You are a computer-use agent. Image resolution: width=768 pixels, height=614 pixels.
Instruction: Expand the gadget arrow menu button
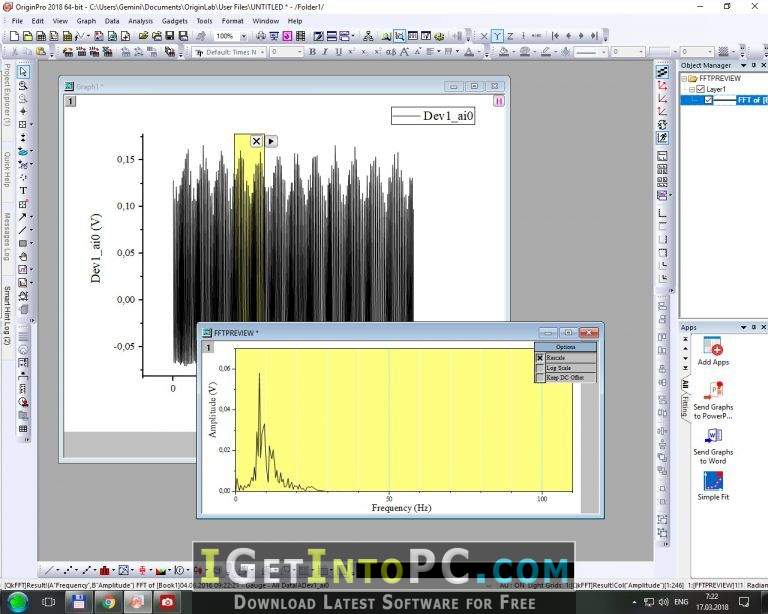(271, 142)
